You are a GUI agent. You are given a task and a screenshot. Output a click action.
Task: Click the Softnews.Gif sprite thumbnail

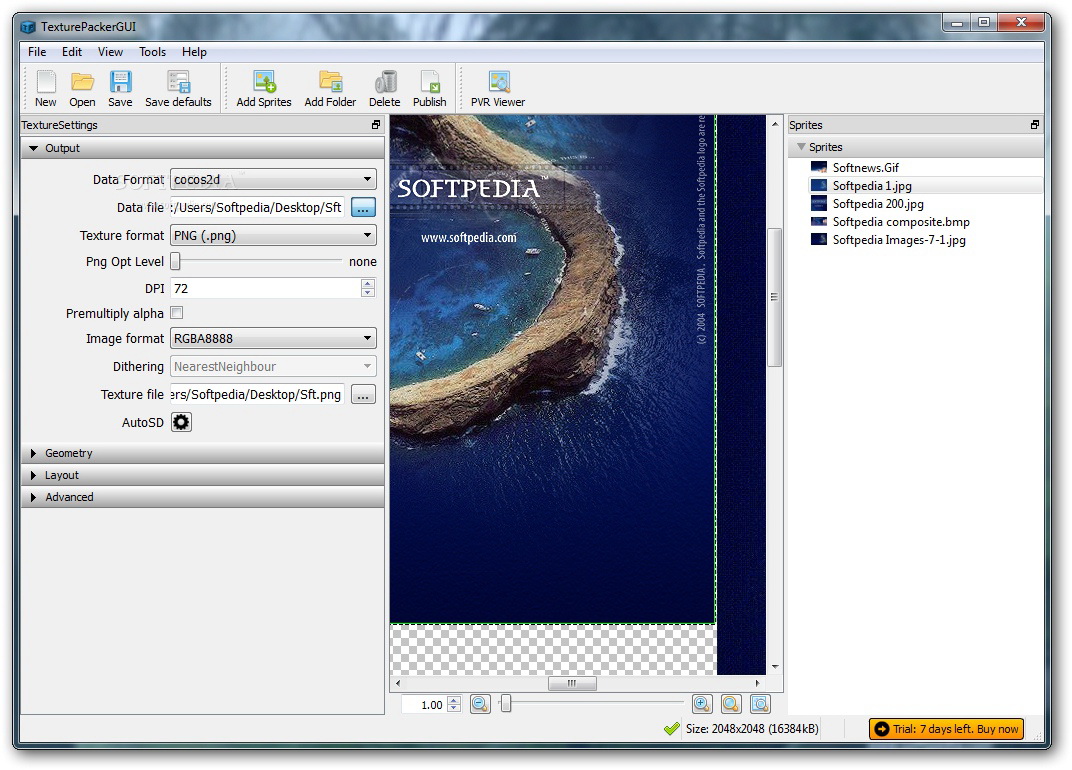tap(818, 167)
